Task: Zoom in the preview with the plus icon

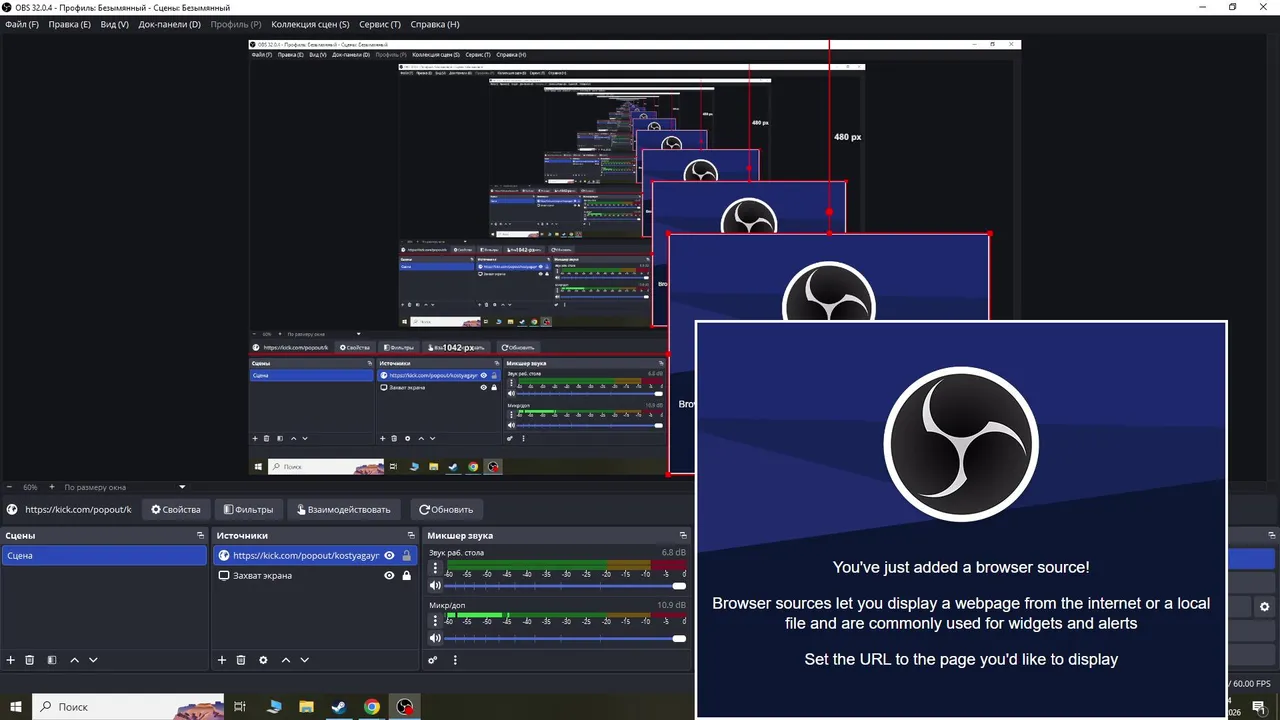Action: 52,487
